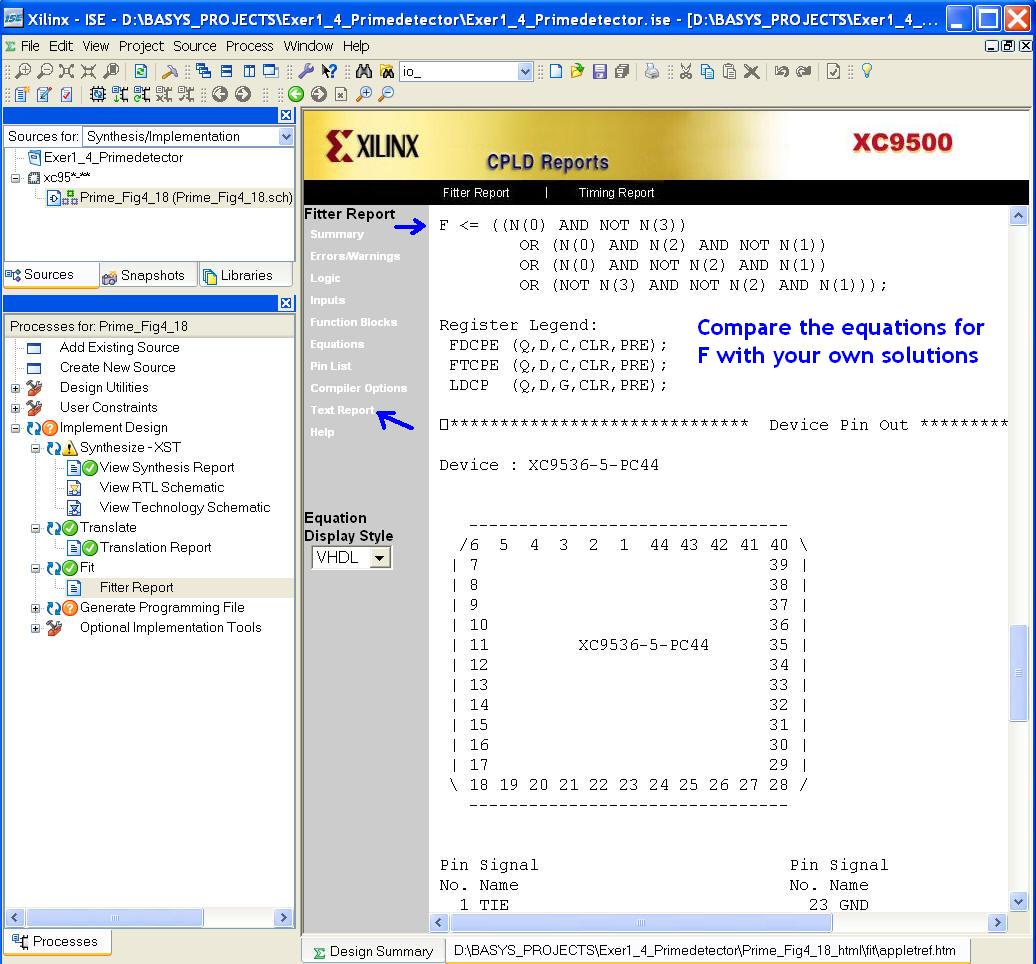1036x964 pixels.
Task: Click the Redo arrow icon
Action: click(803, 71)
